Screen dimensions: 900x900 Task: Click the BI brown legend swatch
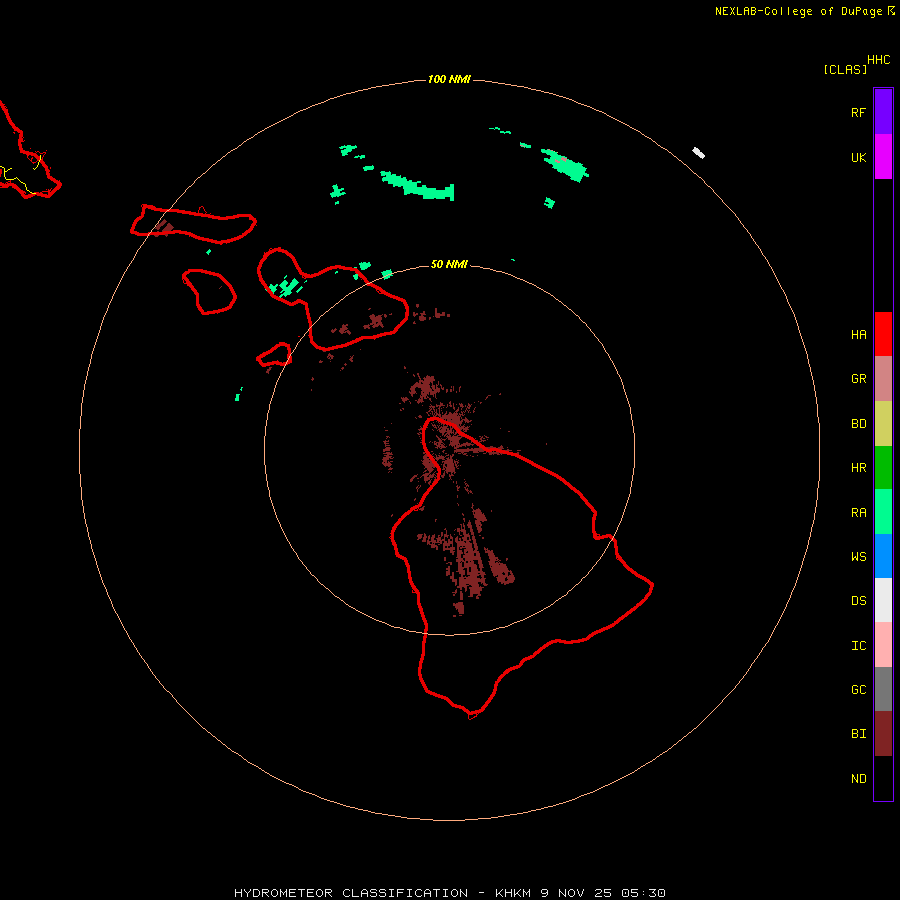(883, 734)
